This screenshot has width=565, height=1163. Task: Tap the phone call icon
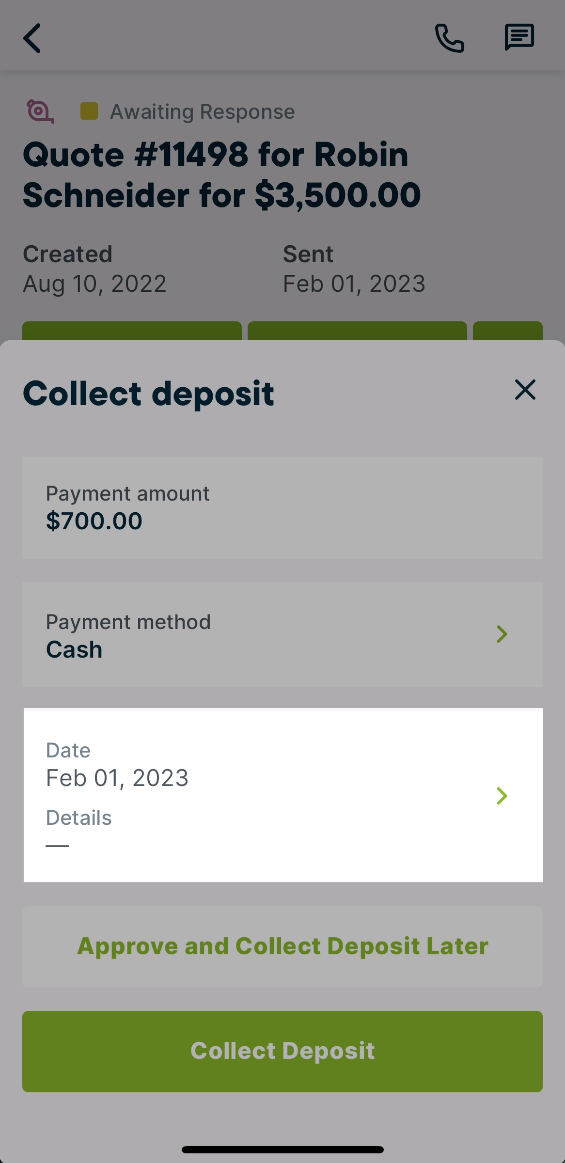[449, 38]
